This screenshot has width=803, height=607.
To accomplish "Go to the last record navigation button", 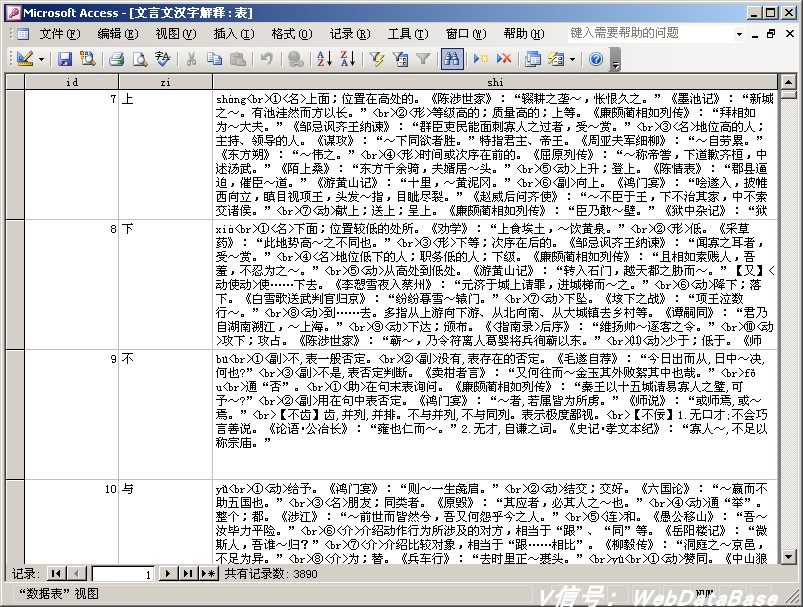I will [x=187, y=574].
